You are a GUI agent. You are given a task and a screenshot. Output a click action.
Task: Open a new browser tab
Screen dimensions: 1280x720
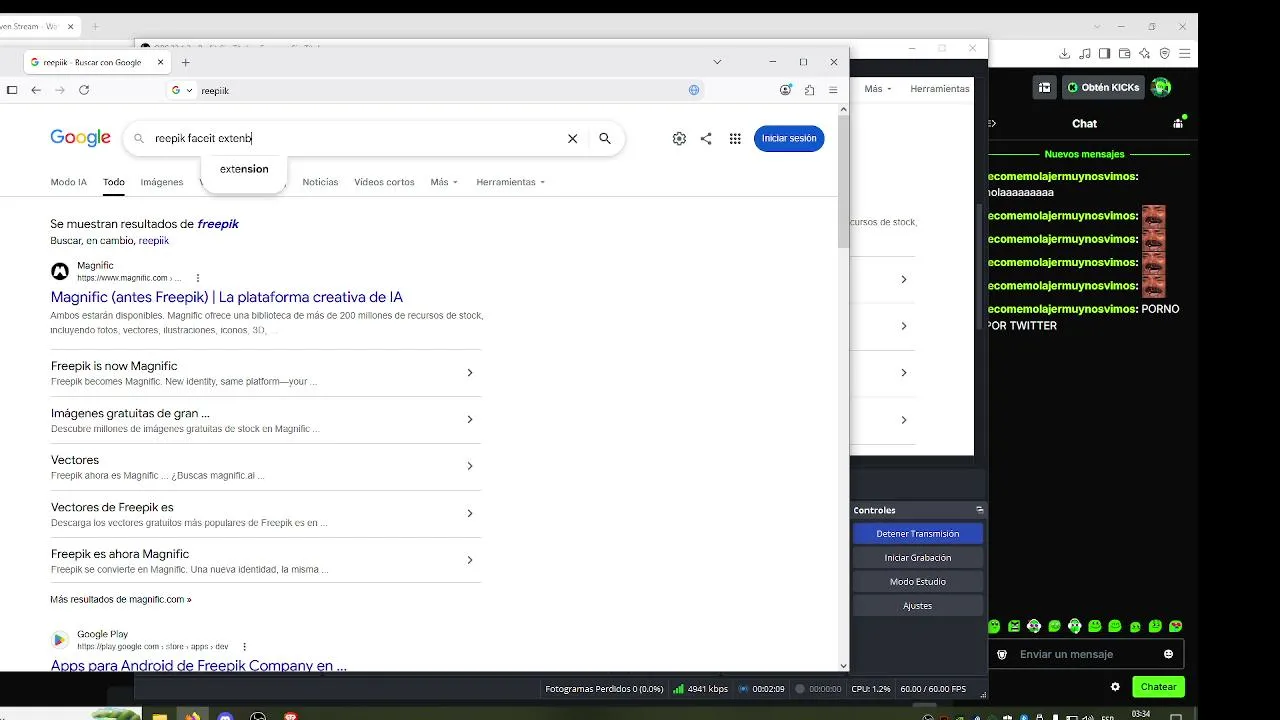tap(185, 62)
